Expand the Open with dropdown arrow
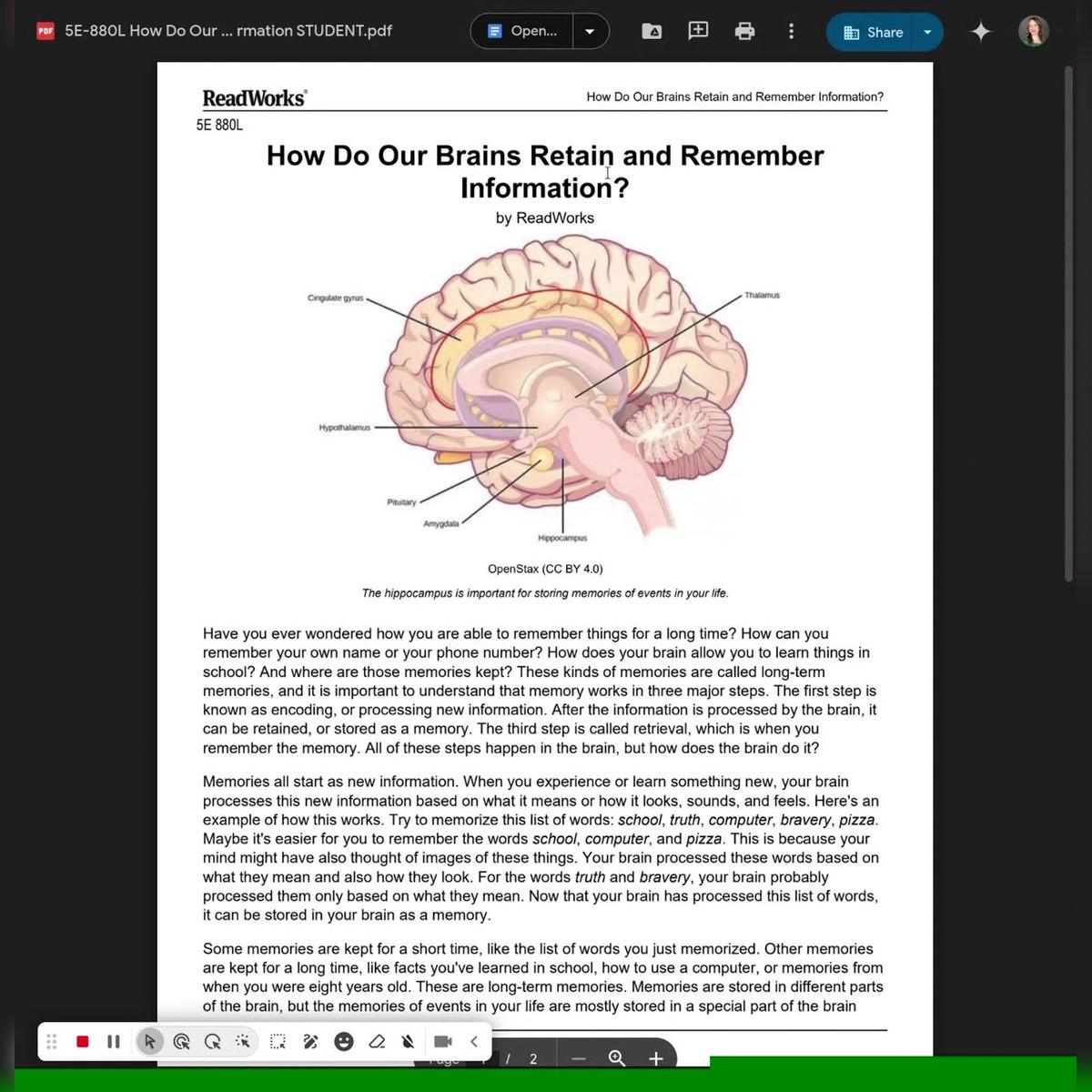The image size is (1092, 1092). pyautogui.click(x=591, y=31)
